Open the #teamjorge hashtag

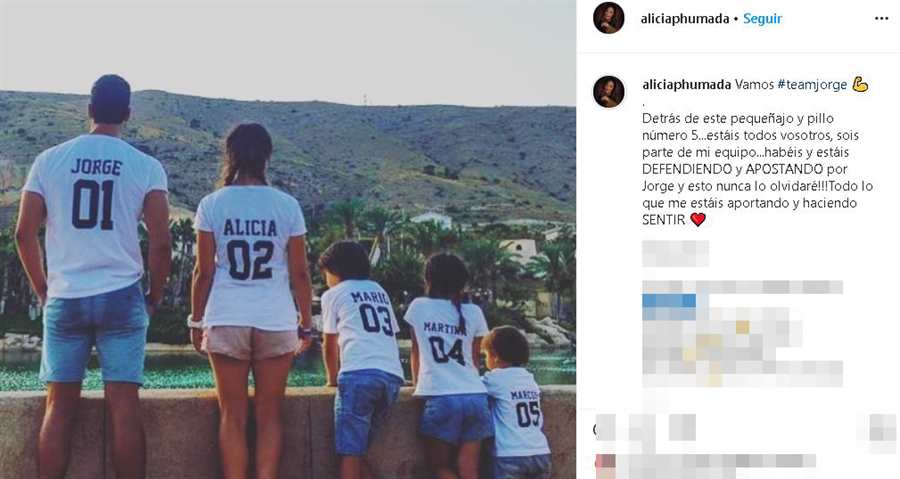click(812, 85)
